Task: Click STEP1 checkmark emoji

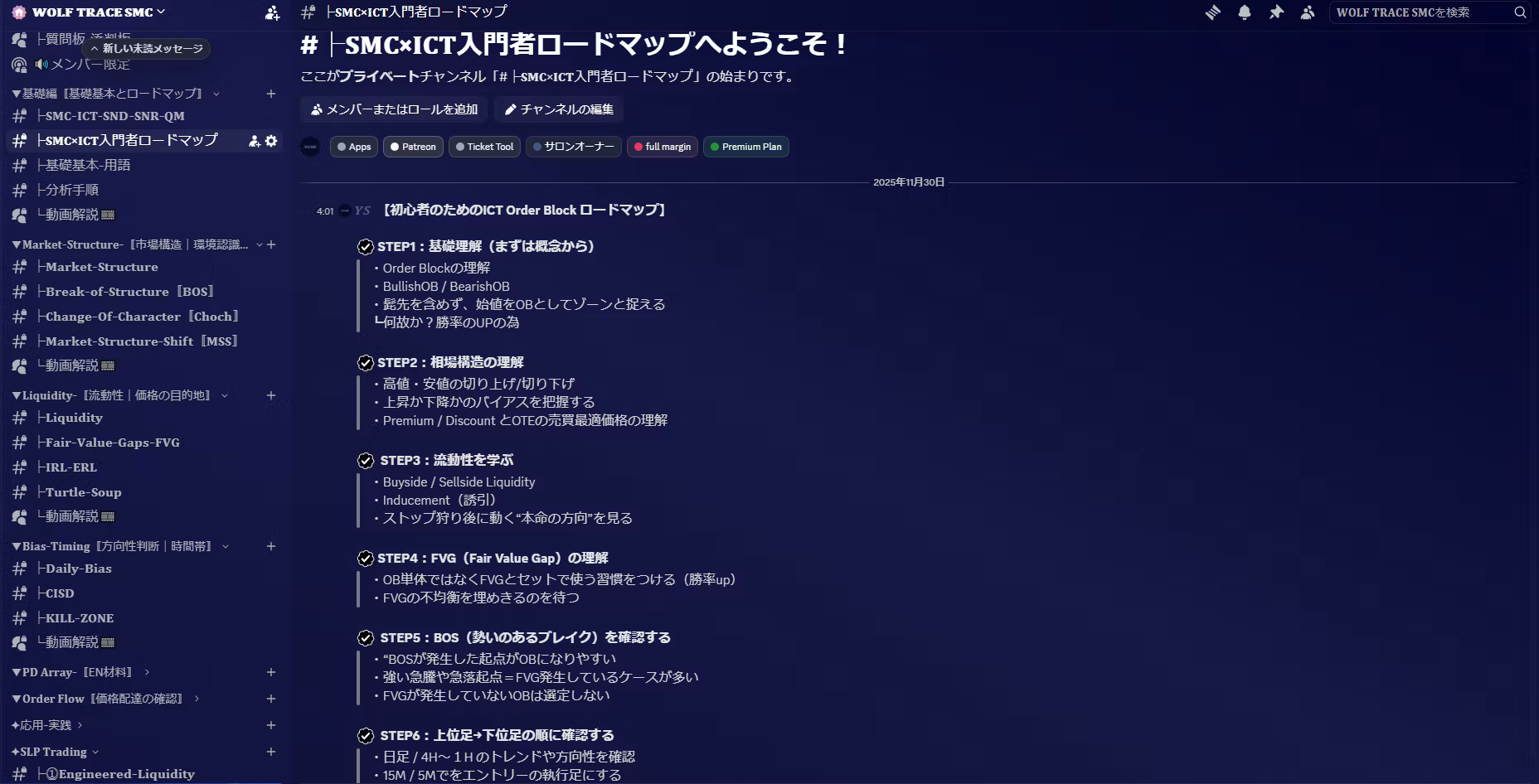Action: (x=366, y=247)
